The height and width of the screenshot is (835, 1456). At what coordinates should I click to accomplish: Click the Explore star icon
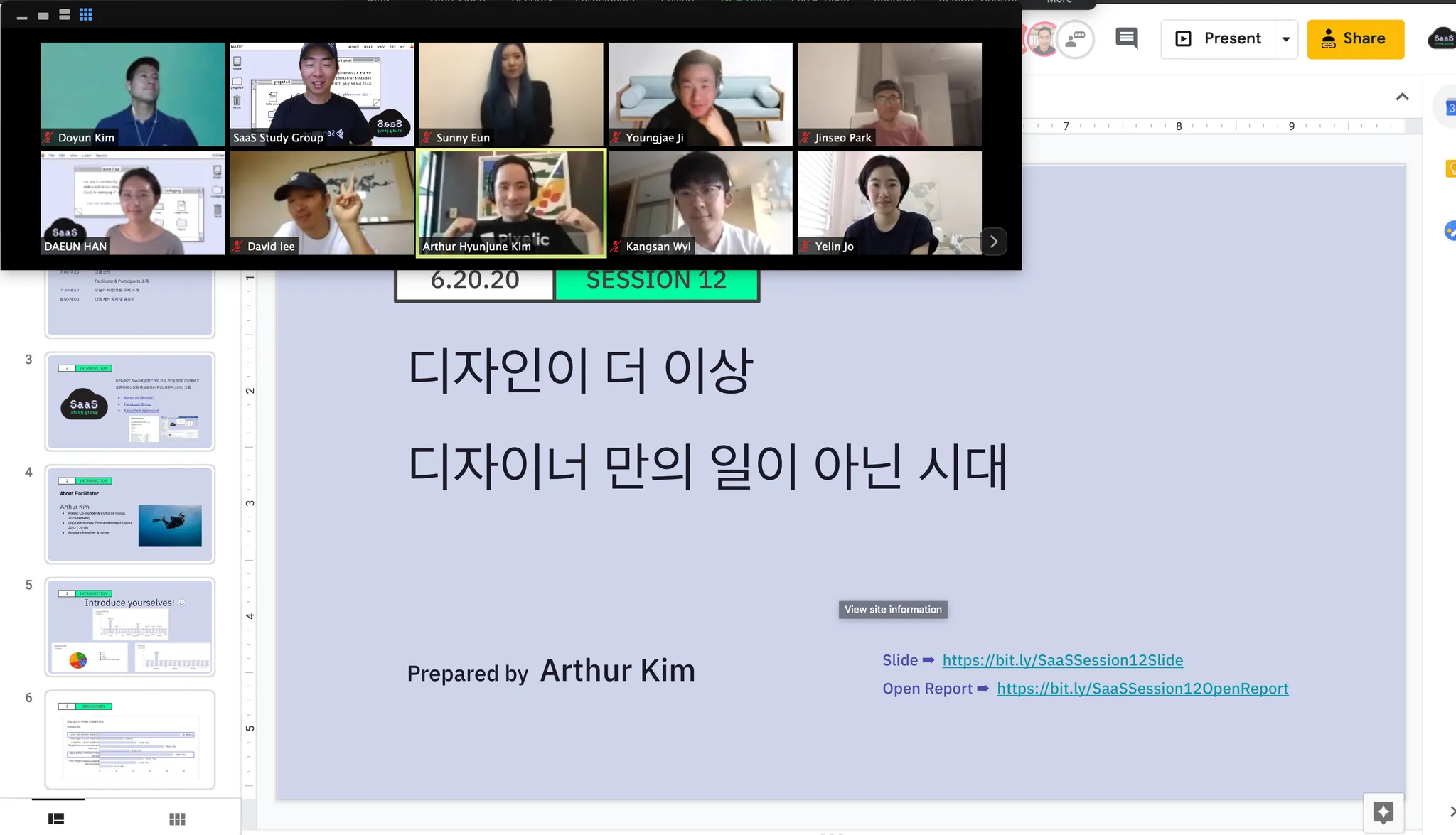(1383, 812)
